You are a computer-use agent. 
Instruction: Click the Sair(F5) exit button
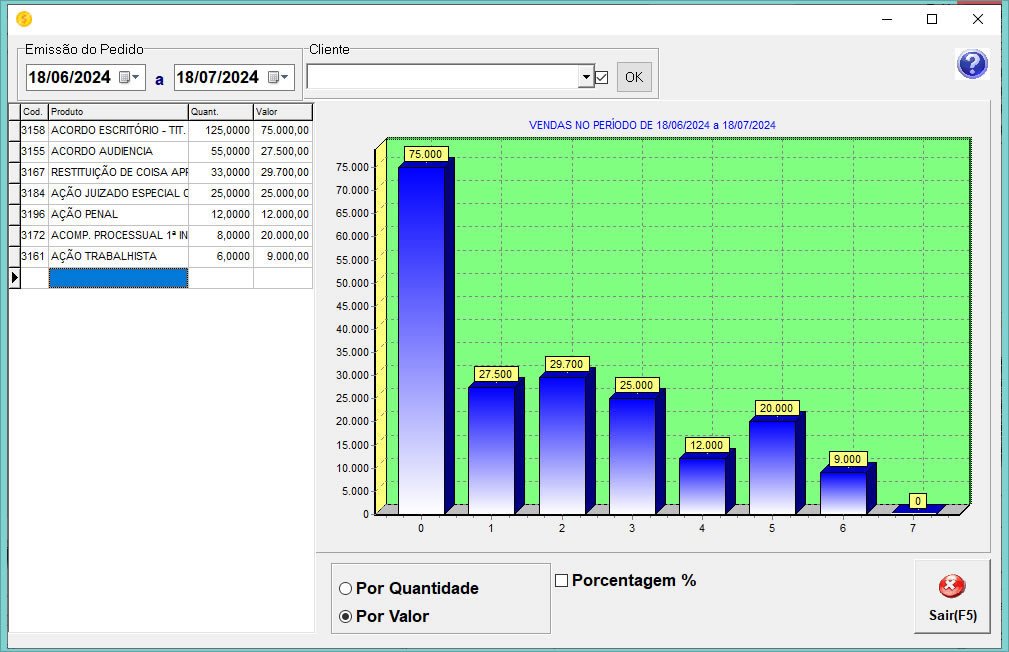(952, 597)
